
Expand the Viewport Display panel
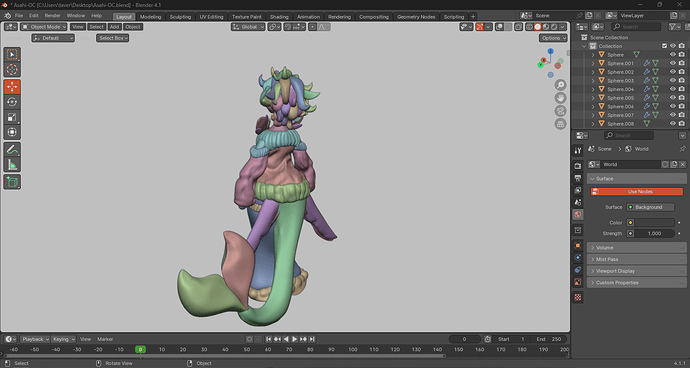click(x=636, y=271)
